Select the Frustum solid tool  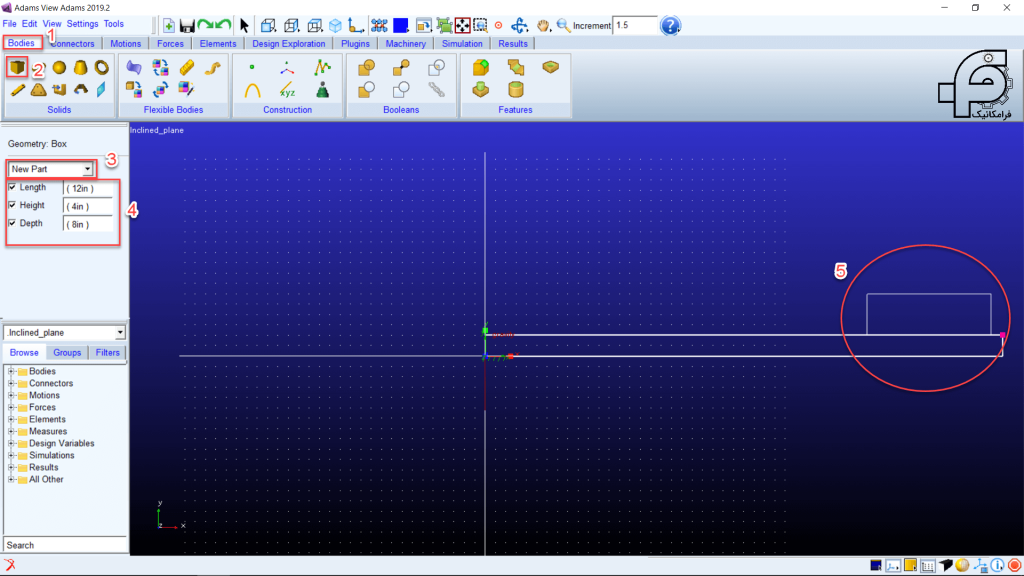(x=80, y=68)
